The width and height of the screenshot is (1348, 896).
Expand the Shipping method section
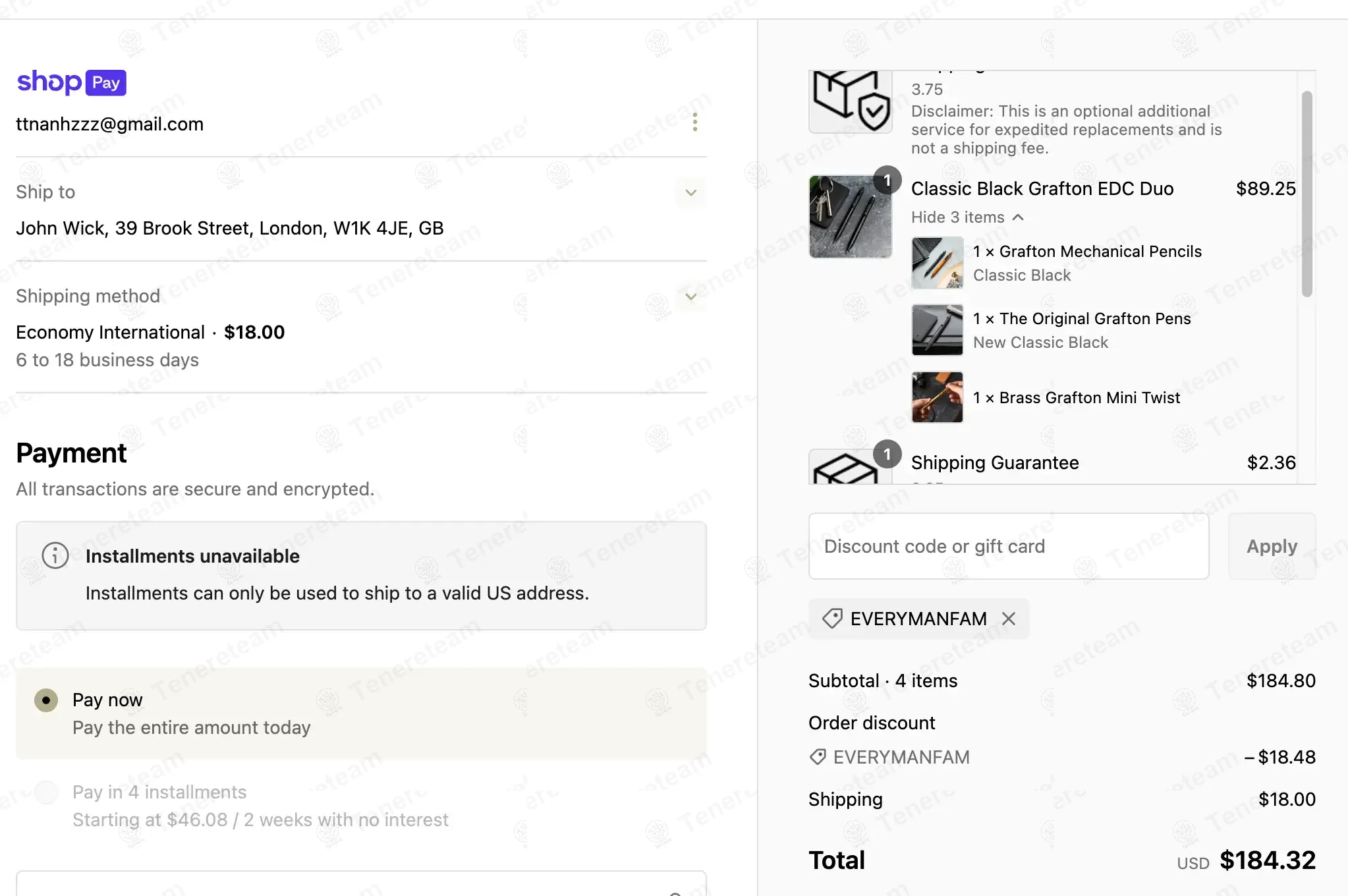pos(690,296)
